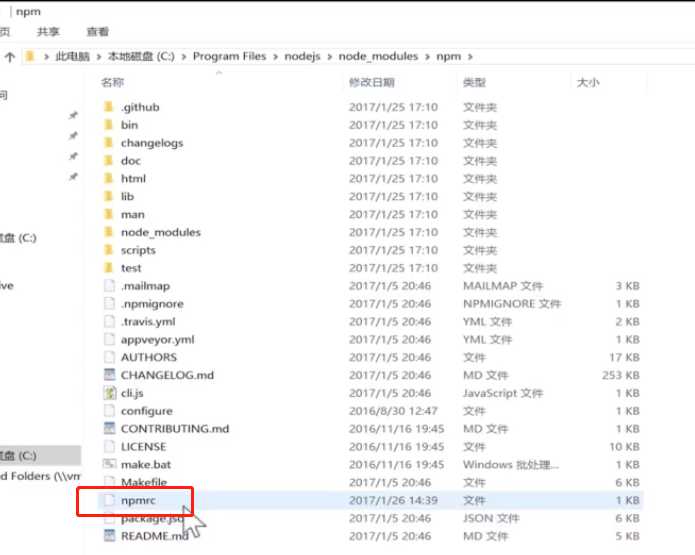Image resolution: width=695 pixels, height=555 pixels.
Task: Sort by 大小 column header
Action: point(588,82)
